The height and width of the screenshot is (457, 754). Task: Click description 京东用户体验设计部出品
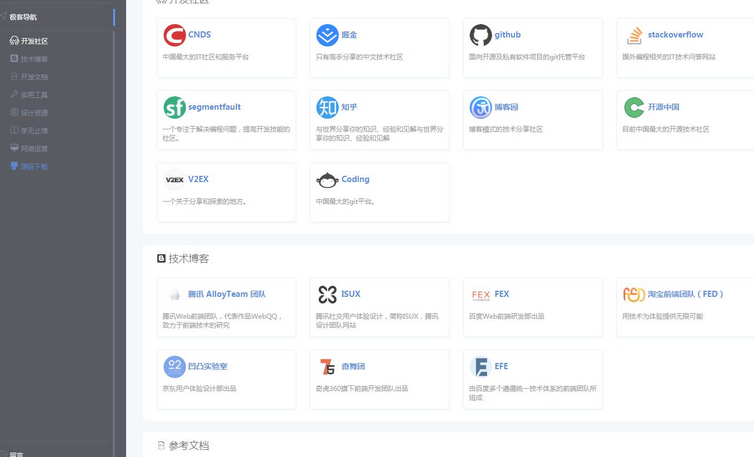(199, 388)
